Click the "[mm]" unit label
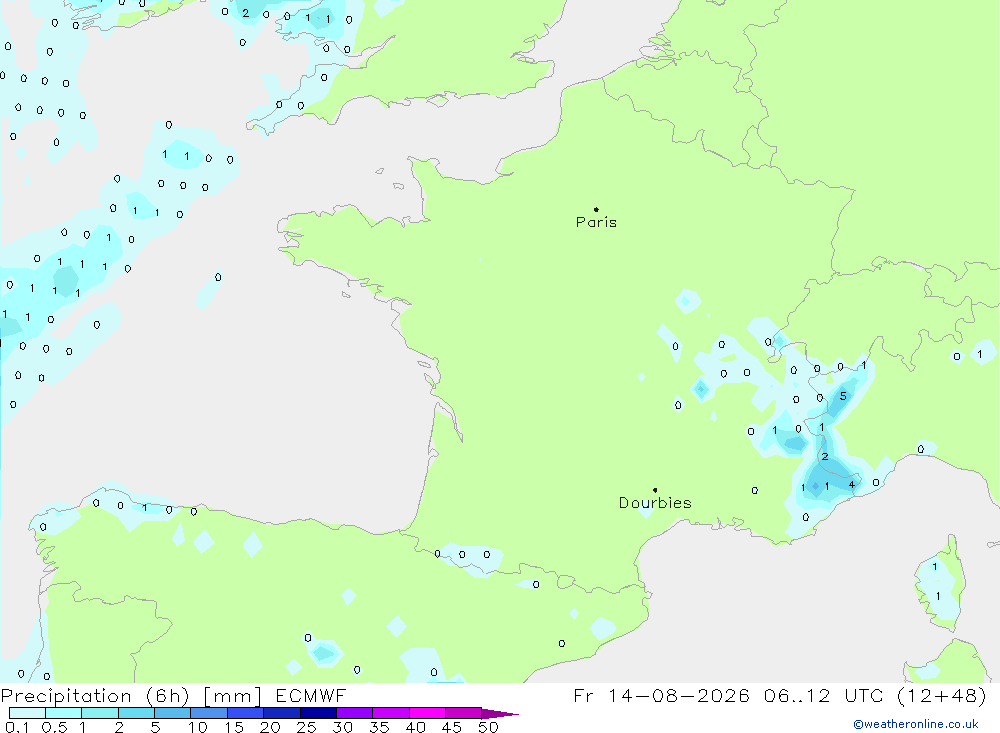Viewport: 1000px width, 733px height. tap(232, 696)
